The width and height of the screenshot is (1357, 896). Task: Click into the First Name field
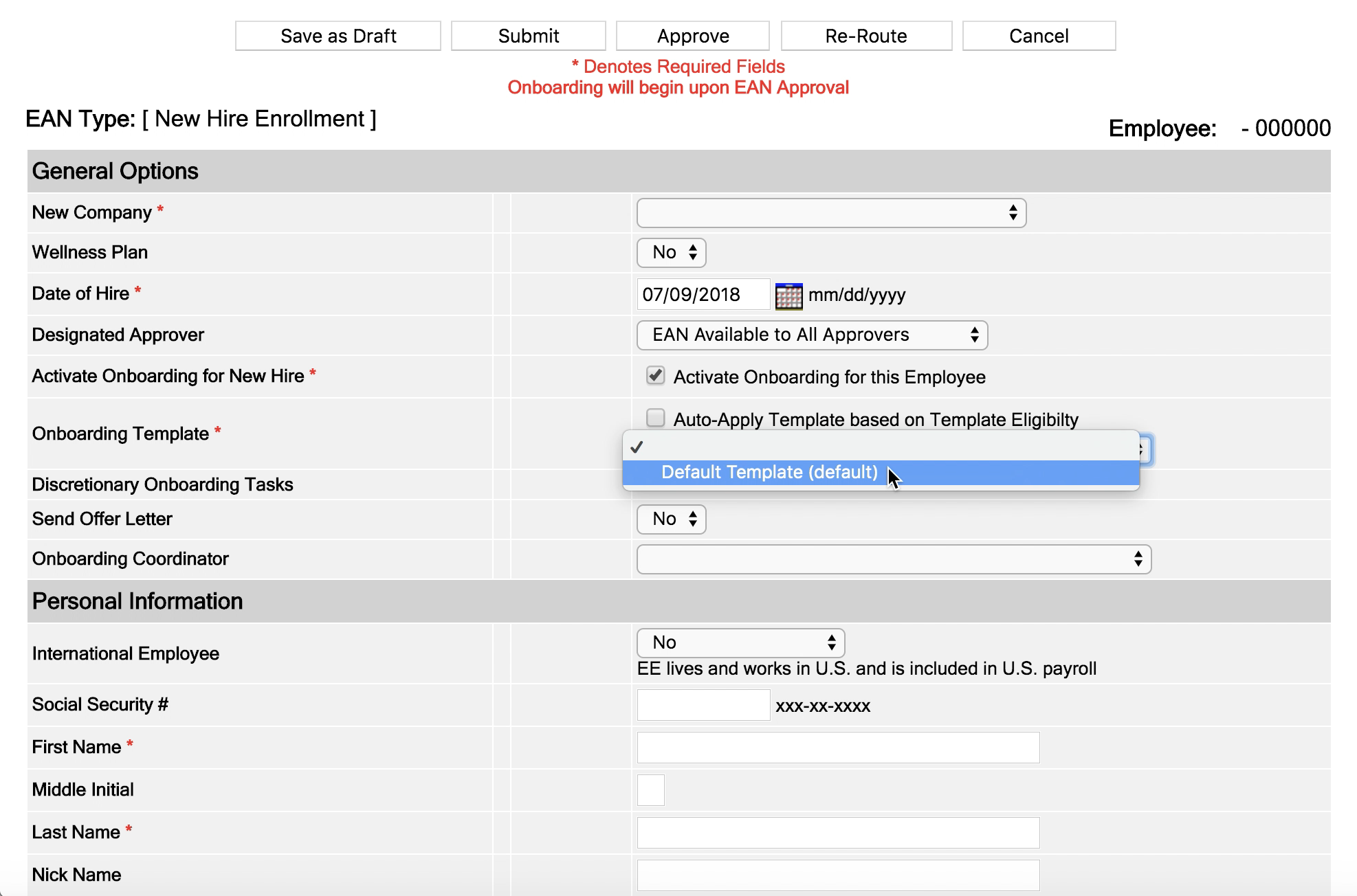838,748
